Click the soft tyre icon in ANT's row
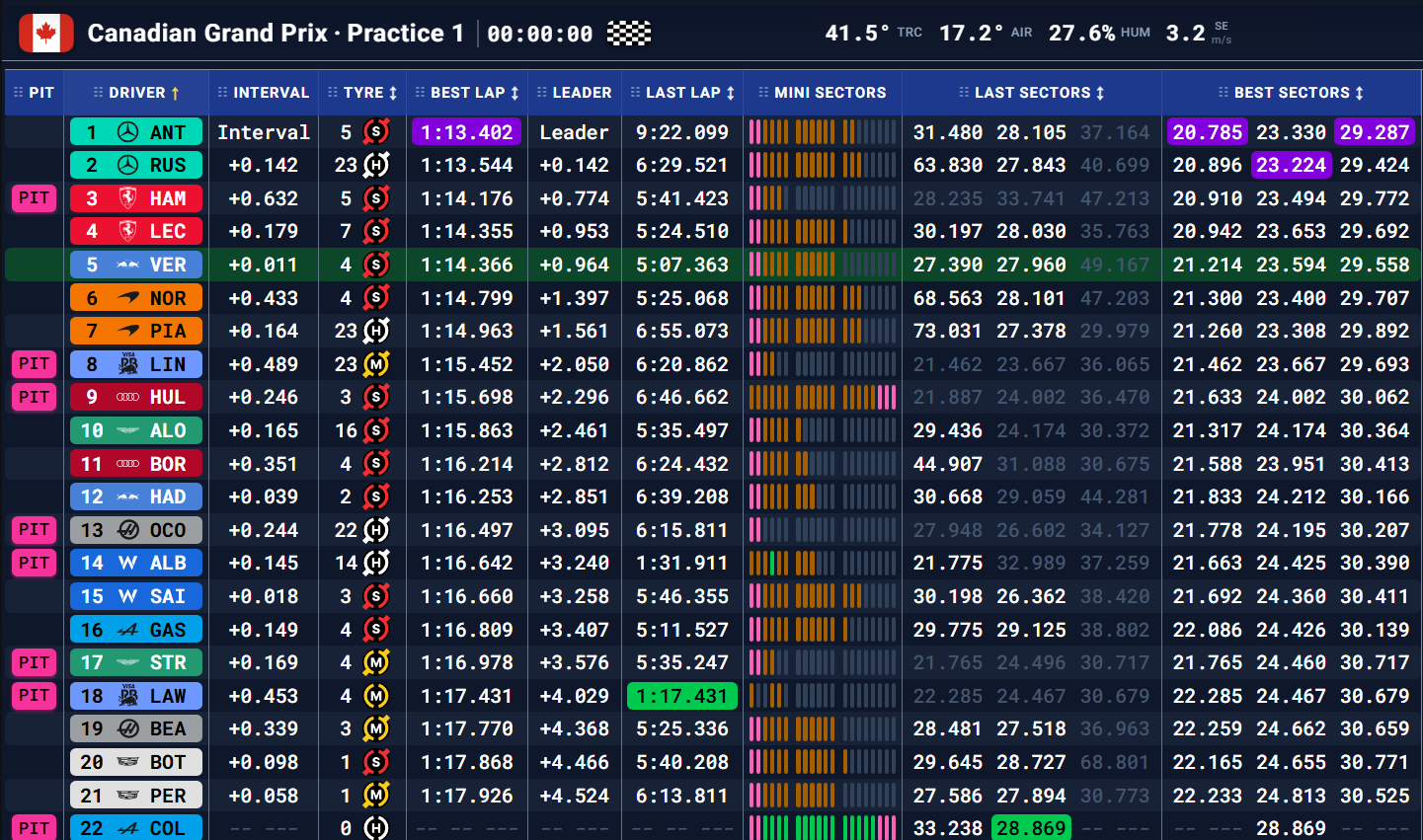Screen dimensions: 1423x840 tap(375, 132)
